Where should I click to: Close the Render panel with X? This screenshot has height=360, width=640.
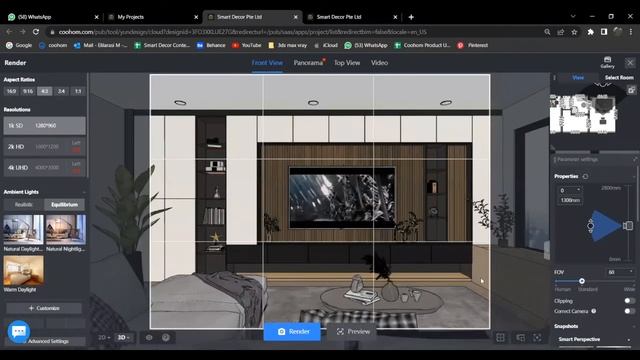(x=630, y=62)
